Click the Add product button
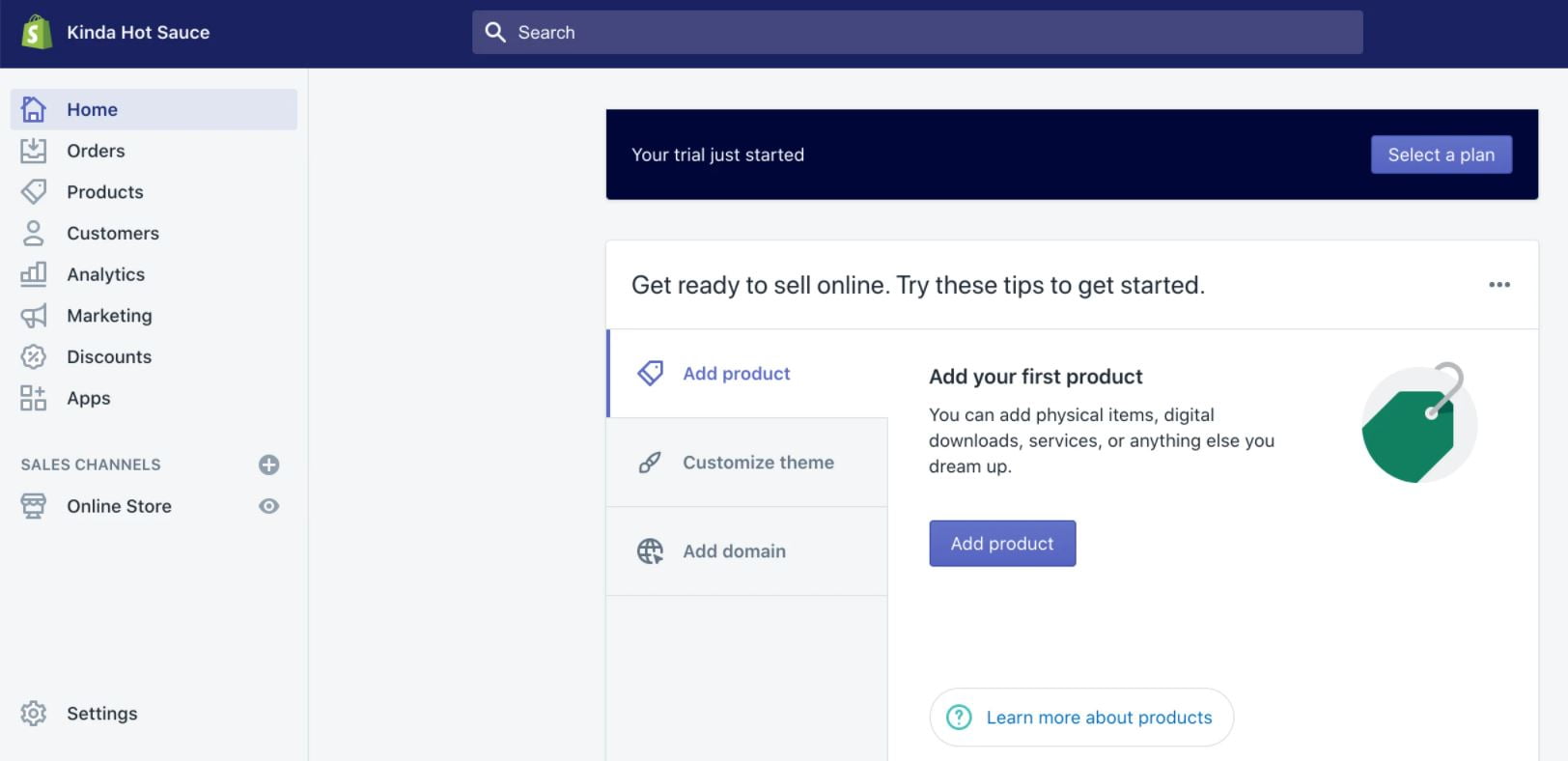 click(x=1002, y=543)
